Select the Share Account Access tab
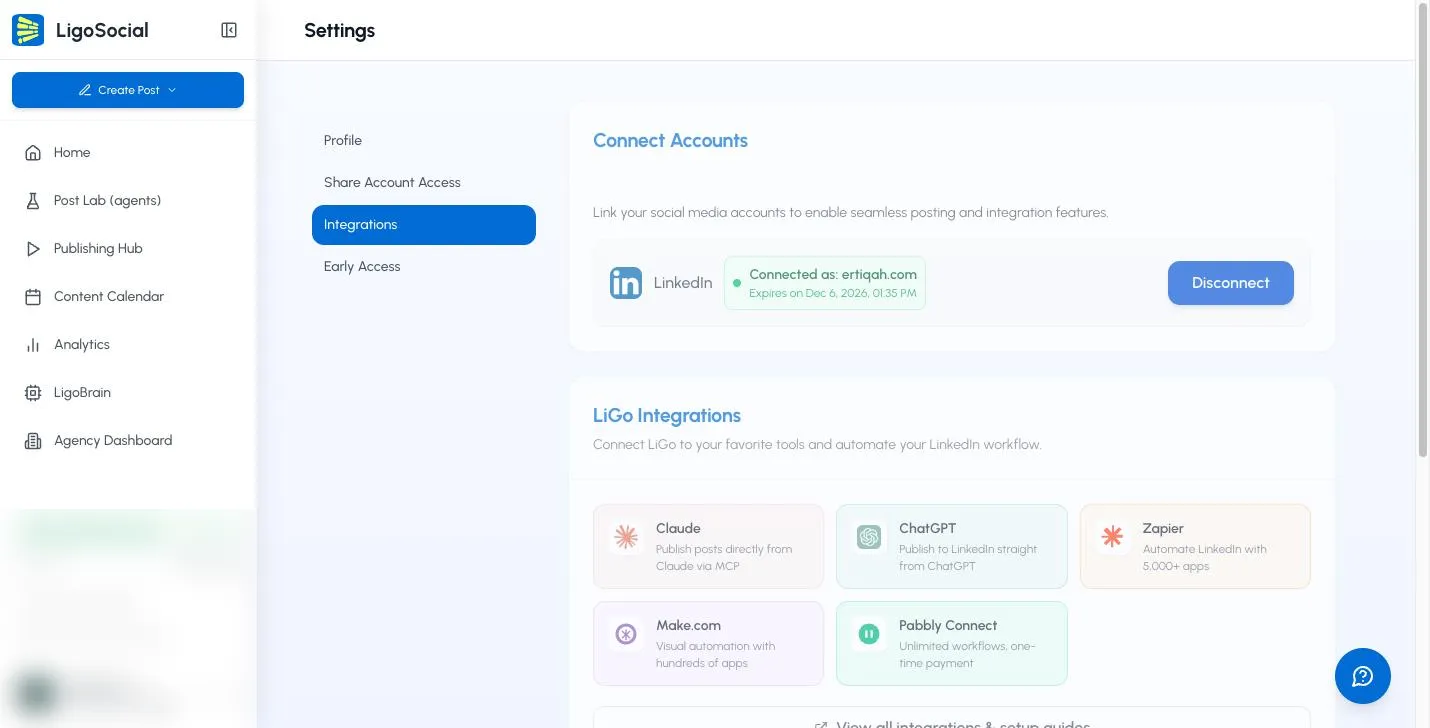 click(424, 183)
